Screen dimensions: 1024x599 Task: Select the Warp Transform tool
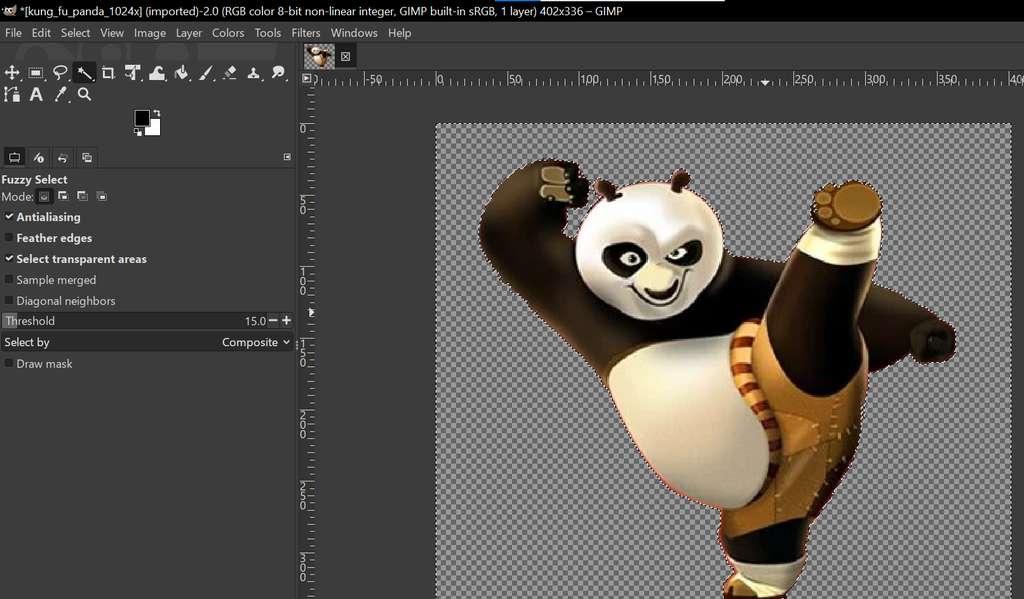(x=157, y=73)
